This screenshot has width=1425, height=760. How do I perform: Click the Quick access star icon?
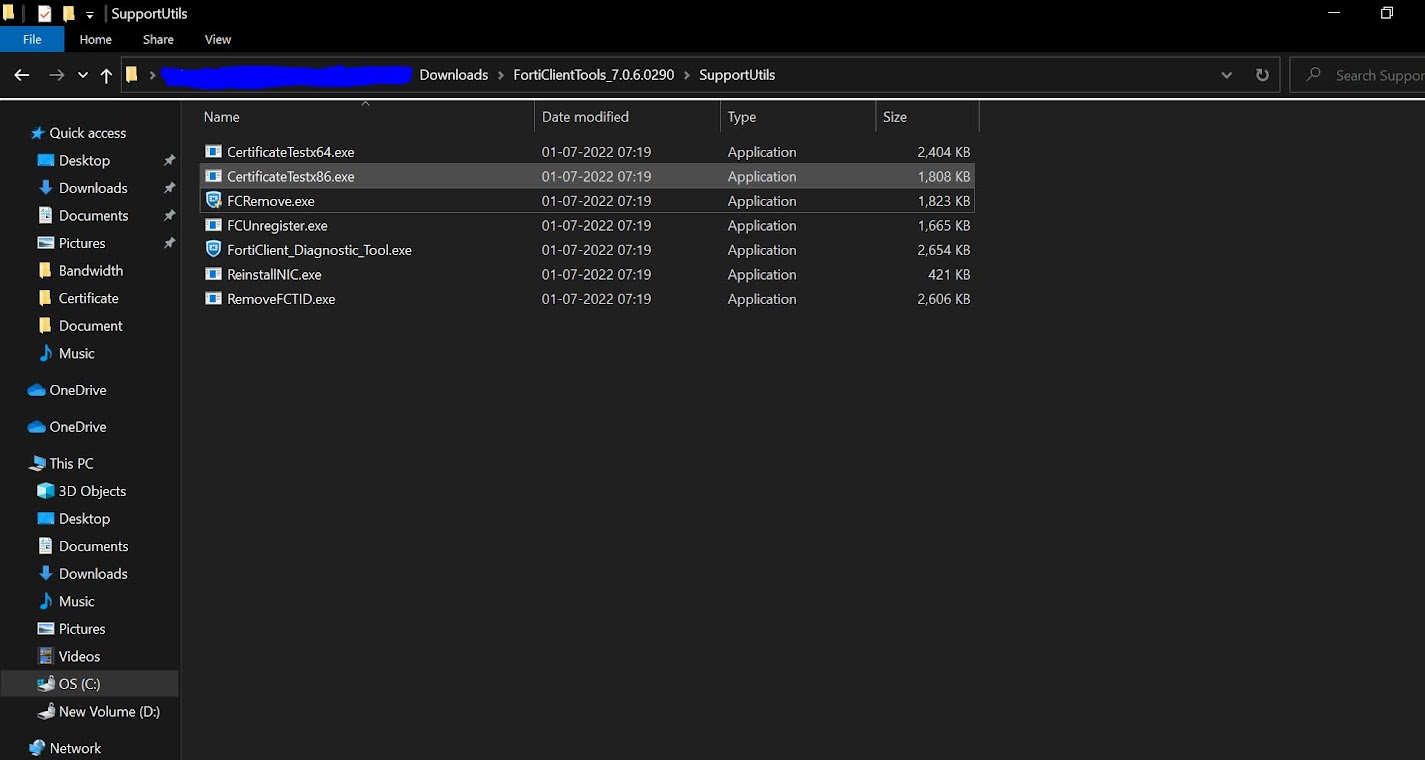tap(37, 133)
